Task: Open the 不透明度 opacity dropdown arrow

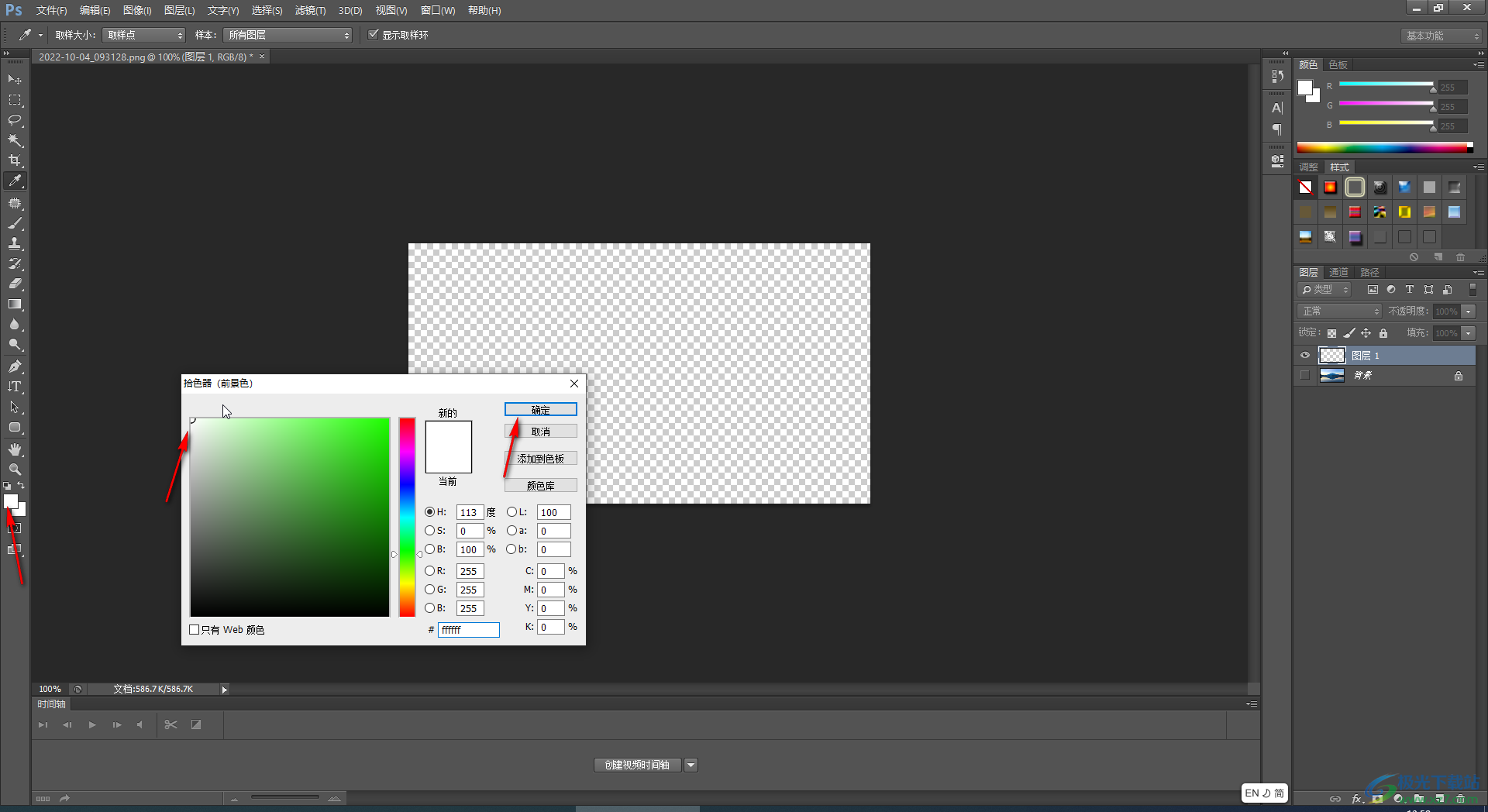Action: (x=1469, y=311)
